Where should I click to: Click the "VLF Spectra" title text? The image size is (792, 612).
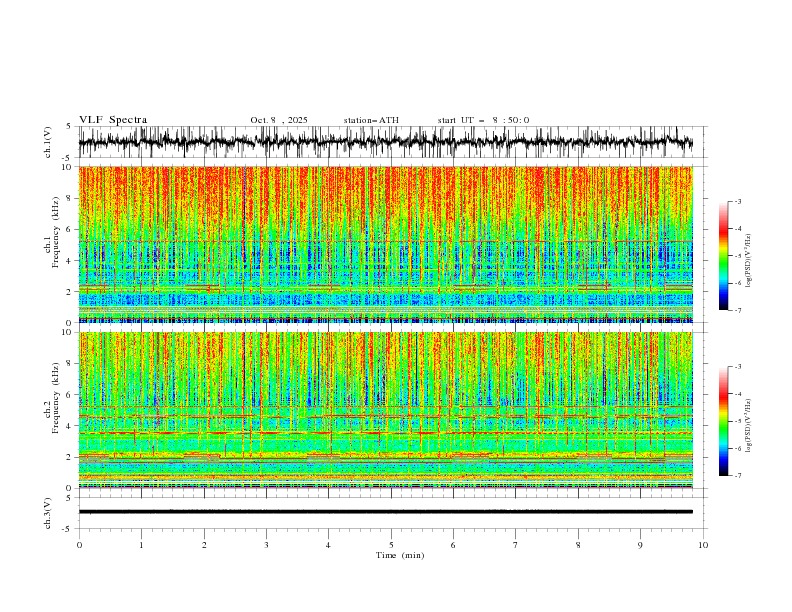click(x=113, y=120)
